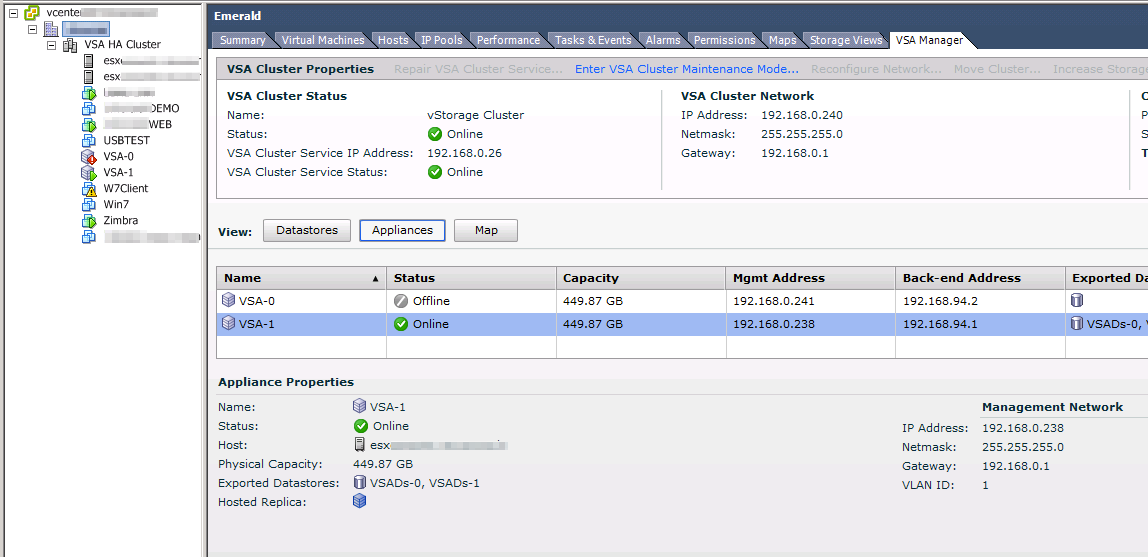Switch to the IP Pools tab
Viewport: 1148px width, 557px height.
[x=442, y=40]
